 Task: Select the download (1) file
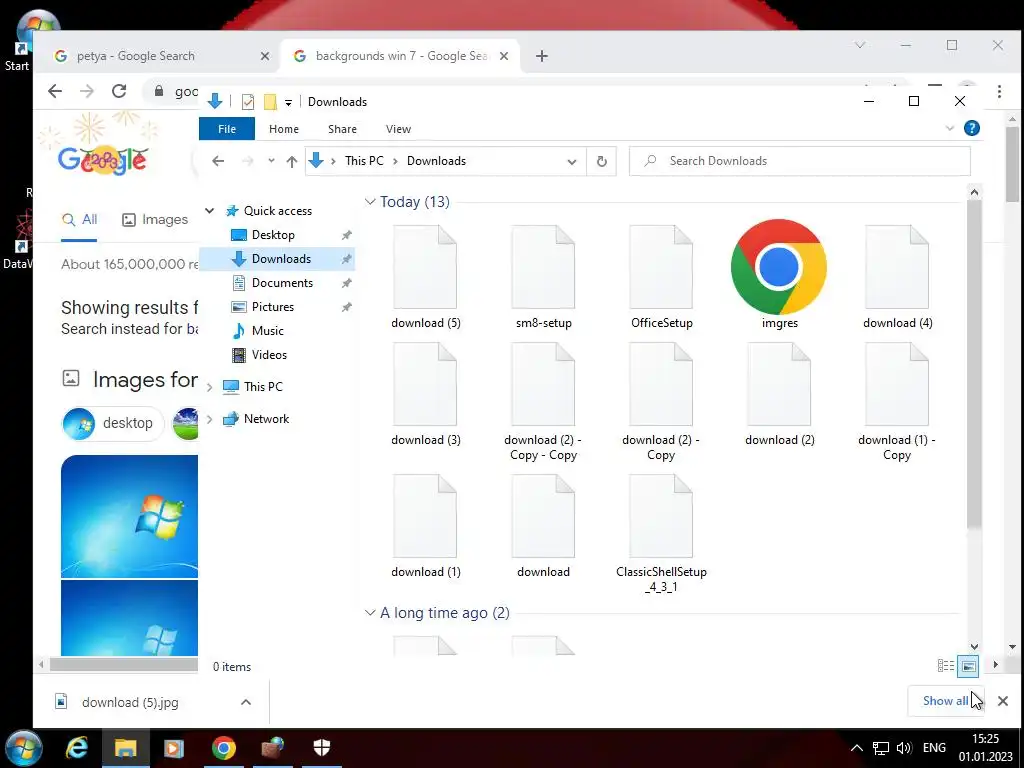pyautogui.click(x=425, y=526)
